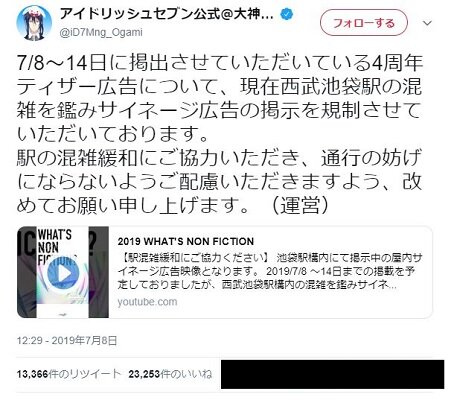
Task: View the 23,253件のいいね list
Action: (170, 374)
